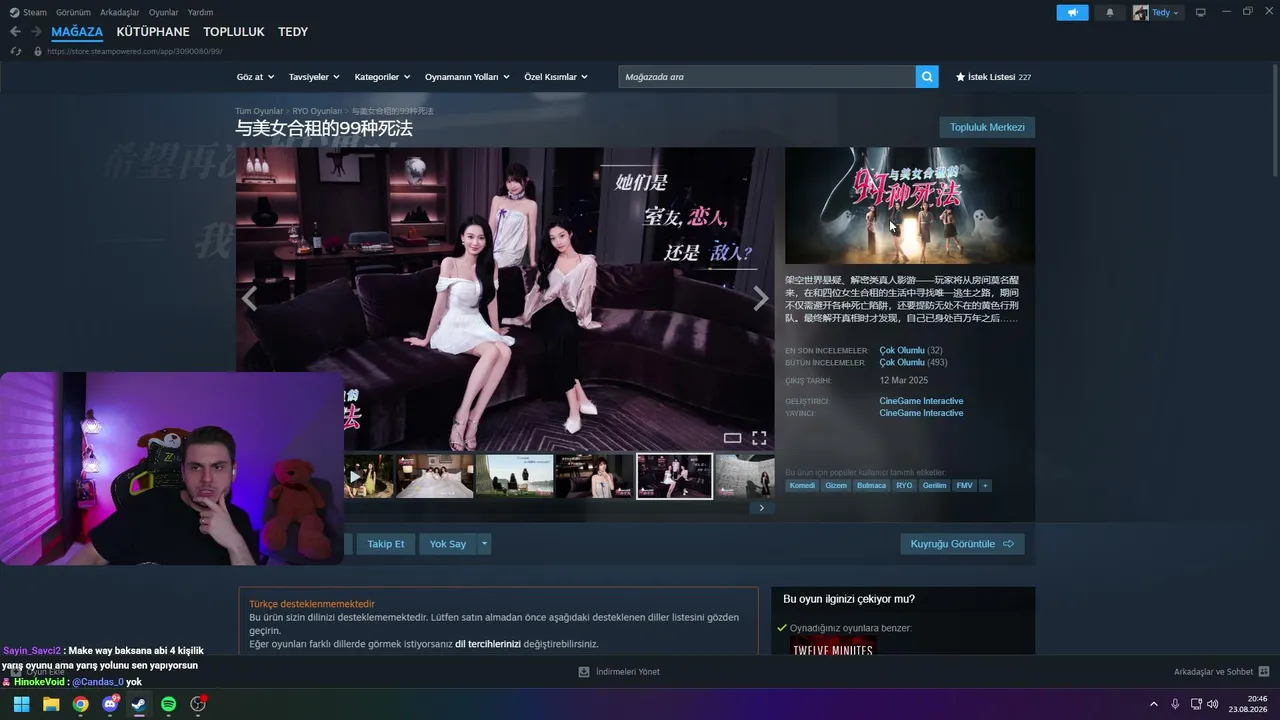Select the Gerilim tag
This screenshot has height=720, width=1280.
[x=934, y=486]
